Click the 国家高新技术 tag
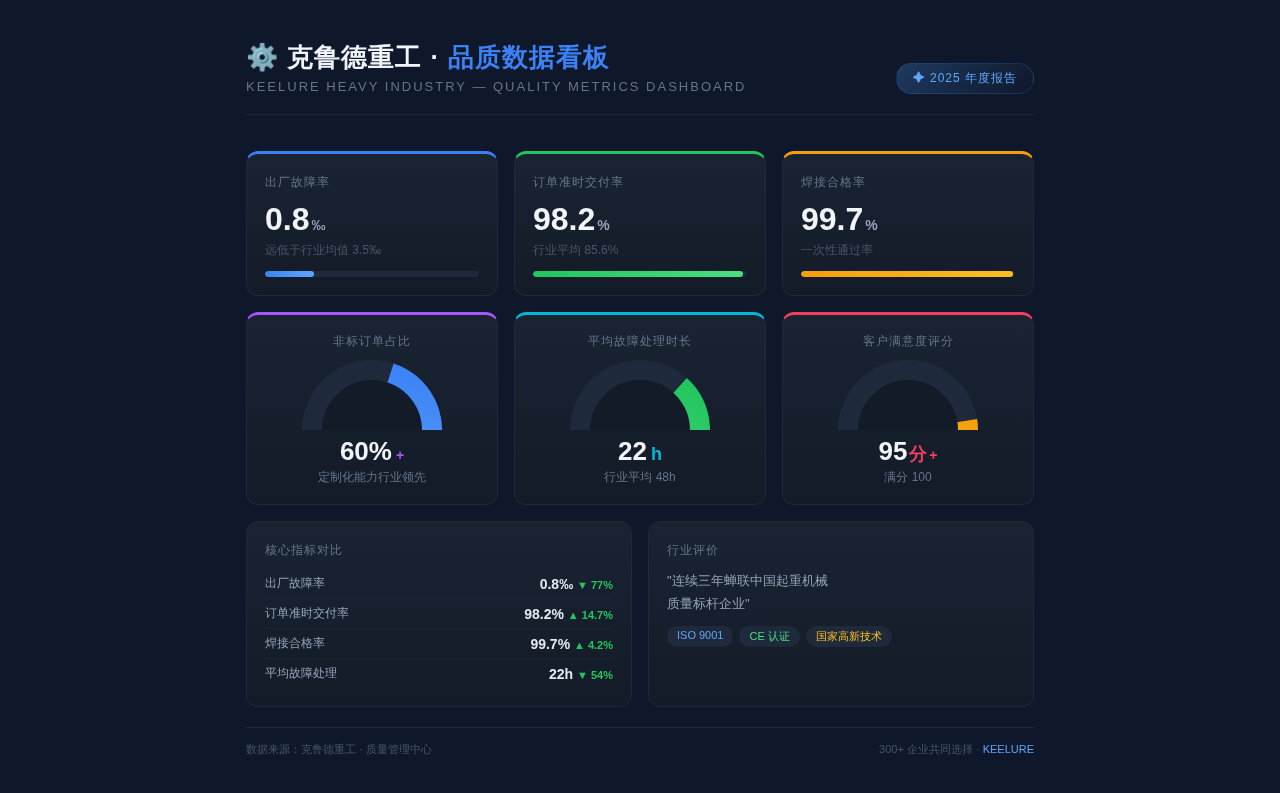The width and height of the screenshot is (1280, 793). point(849,636)
